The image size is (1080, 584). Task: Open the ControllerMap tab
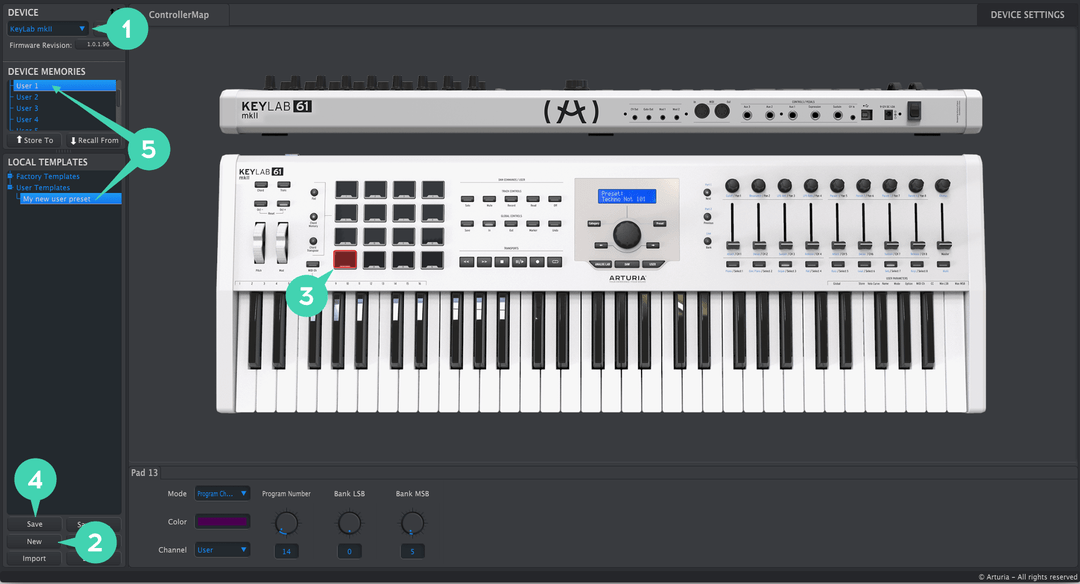tap(178, 14)
